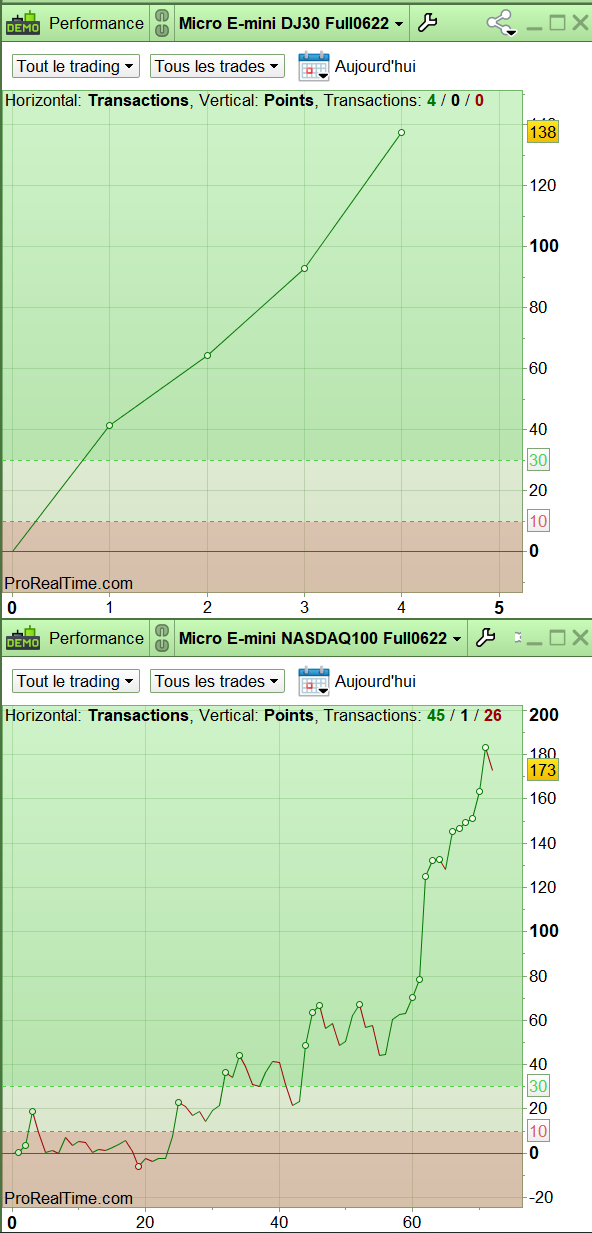Click the red 10 threshold label on DJ30 chart
592x1233 pixels.
click(x=538, y=521)
